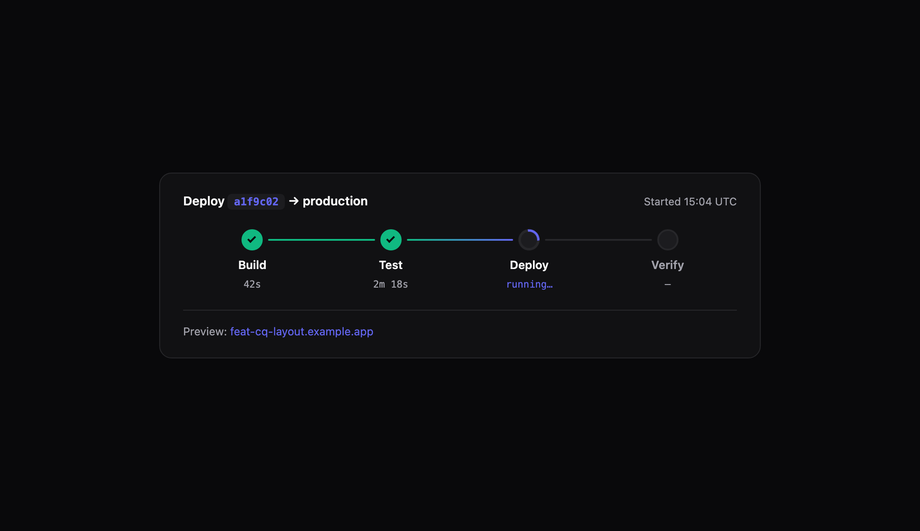Image resolution: width=920 pixels, height=531 pixels.
Task: Click the green Build step checkmark icon
Action: tap(252, 239)
